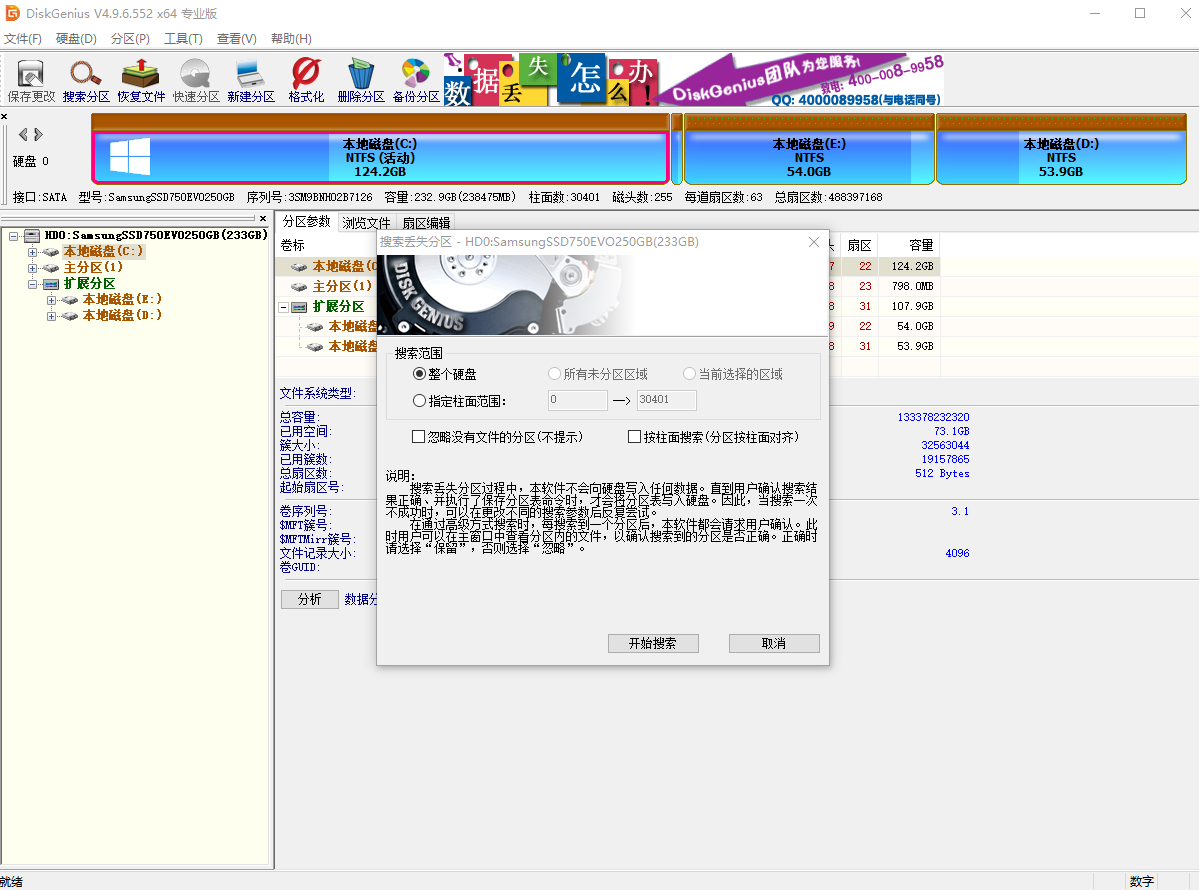The width and height of the screenshot is (1199, 890).
Task: Collapse 扩展分区 node in left tree
Action: (32, 284)
